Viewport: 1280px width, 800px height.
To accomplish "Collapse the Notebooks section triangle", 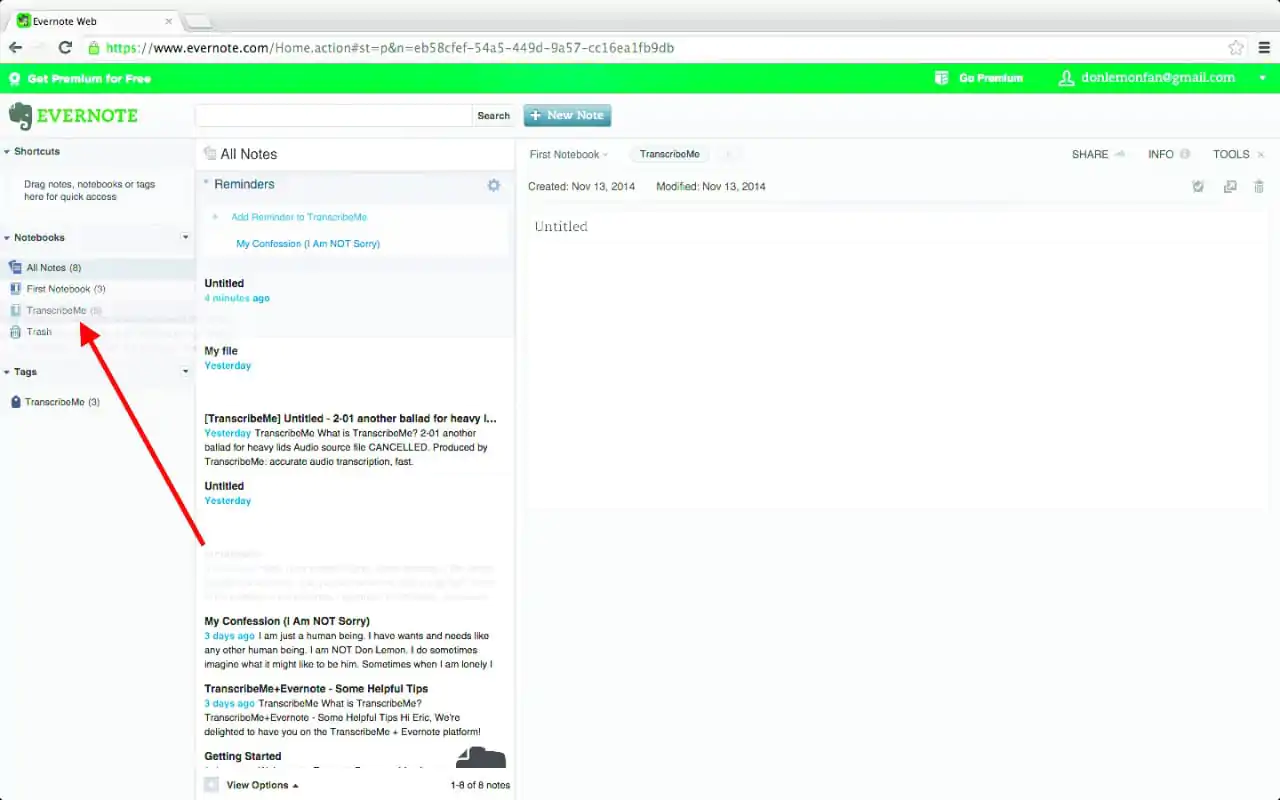I will (7, 238).
